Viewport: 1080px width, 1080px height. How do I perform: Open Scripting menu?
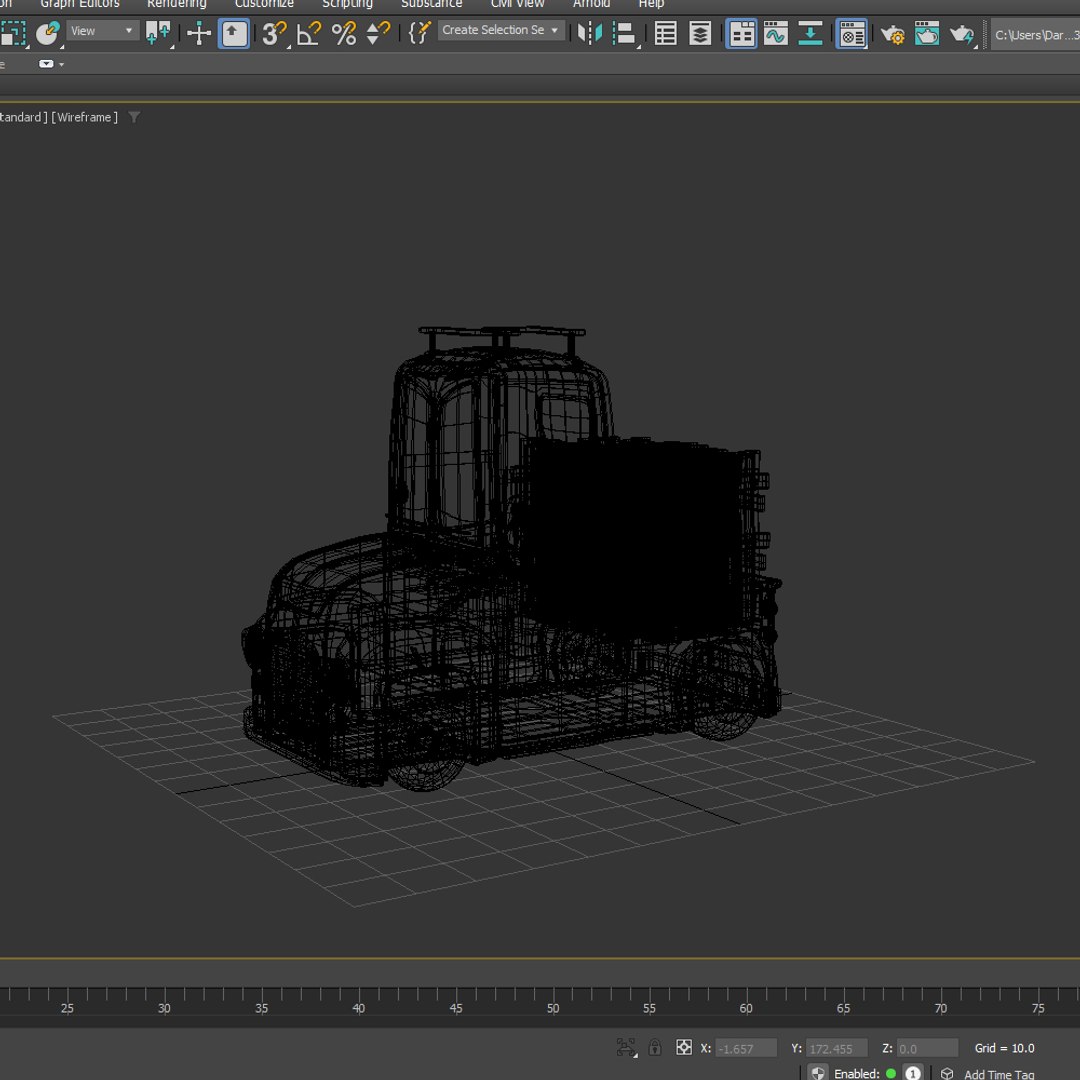tap(347, 4)
